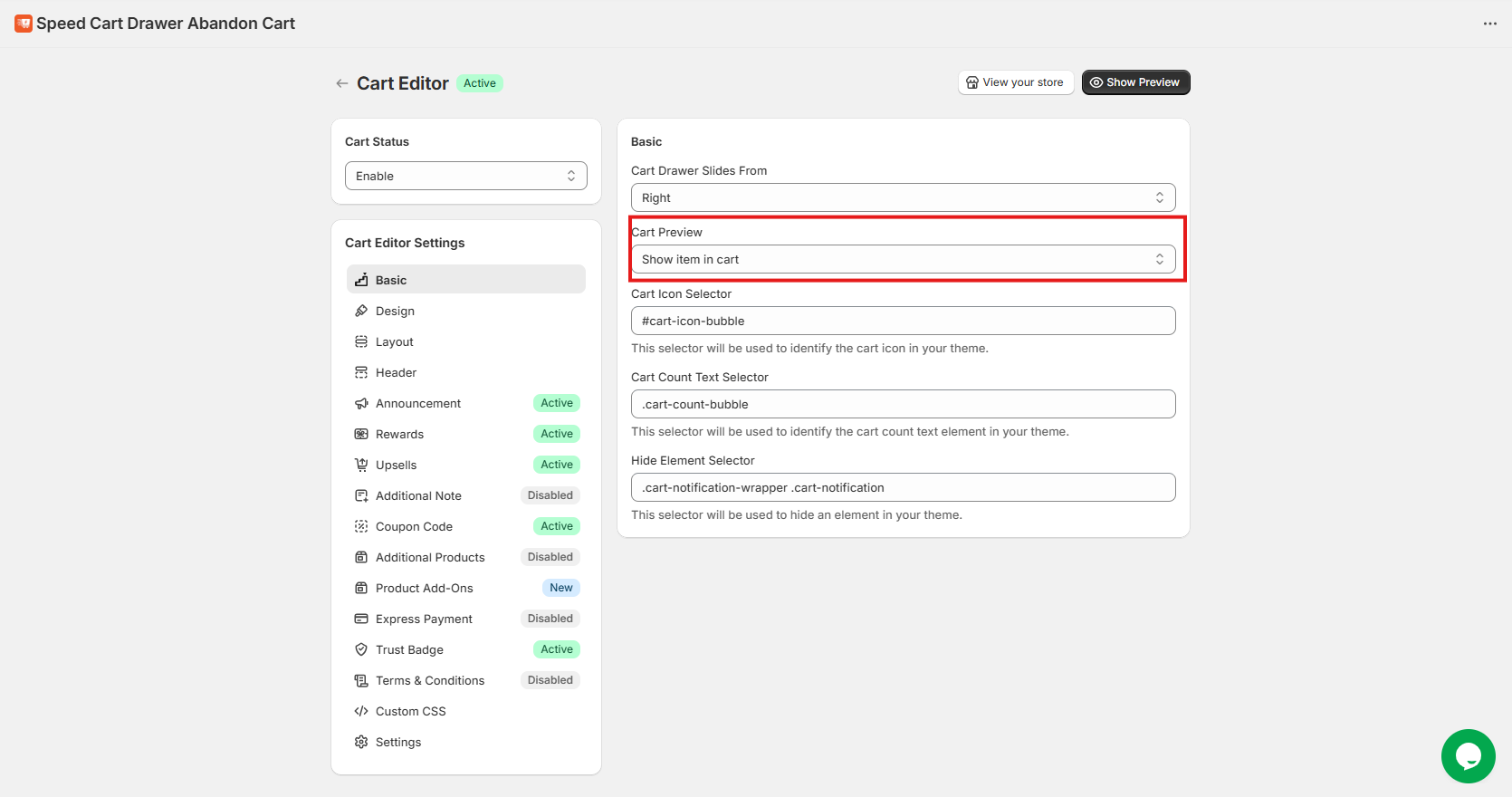Expand the Cart Drawer Slides From dropdown

pos(903,197)
